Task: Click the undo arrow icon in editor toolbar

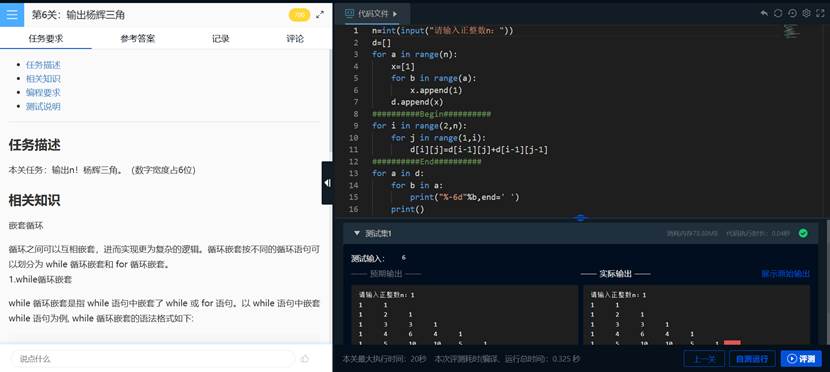Action: 764,13
